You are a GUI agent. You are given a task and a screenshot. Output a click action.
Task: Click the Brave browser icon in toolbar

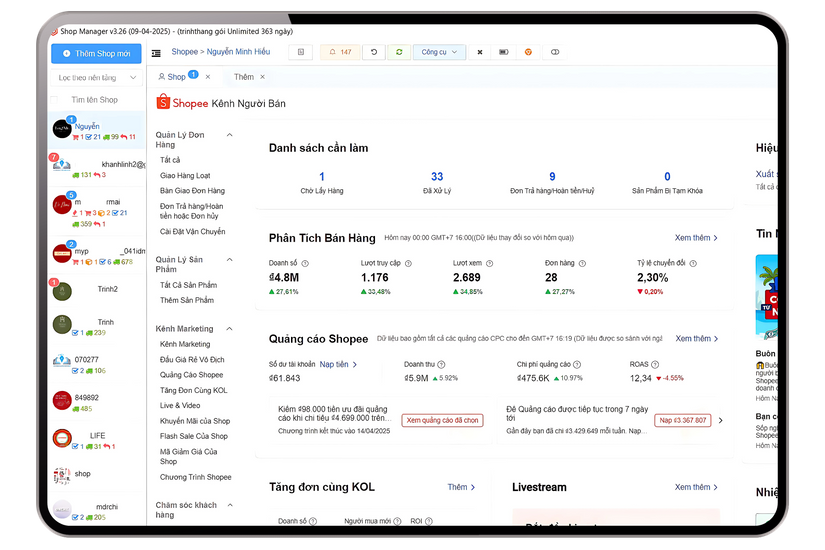tap(529, 52)
